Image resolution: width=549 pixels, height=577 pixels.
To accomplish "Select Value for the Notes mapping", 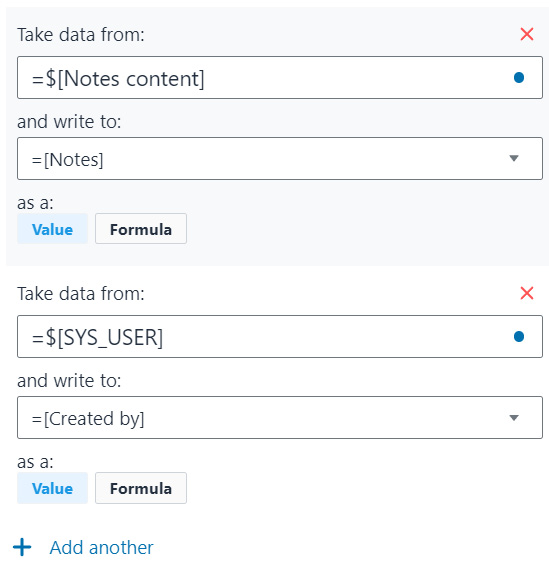I will click(x=52, y=229).
